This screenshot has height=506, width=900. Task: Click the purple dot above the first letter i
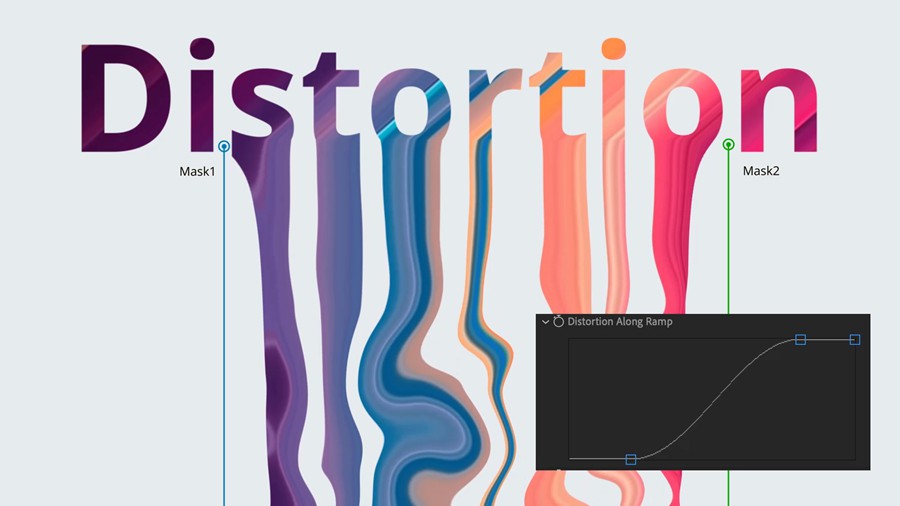pos(203,50)
